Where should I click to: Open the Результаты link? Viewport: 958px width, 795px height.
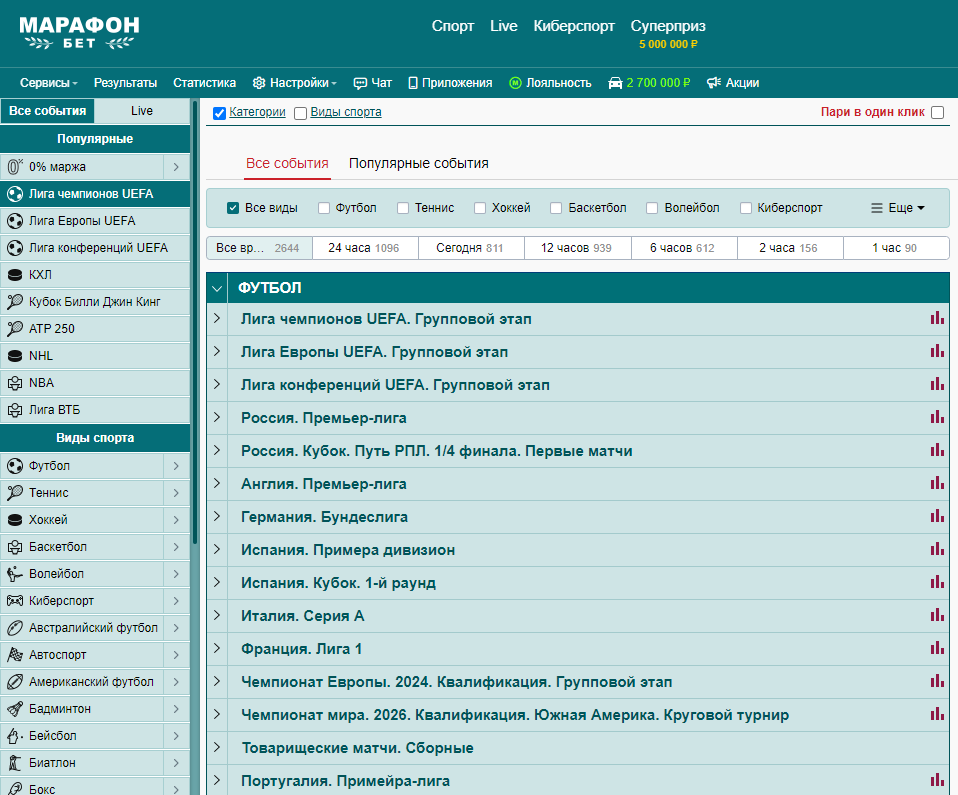[x=125, y=83]
